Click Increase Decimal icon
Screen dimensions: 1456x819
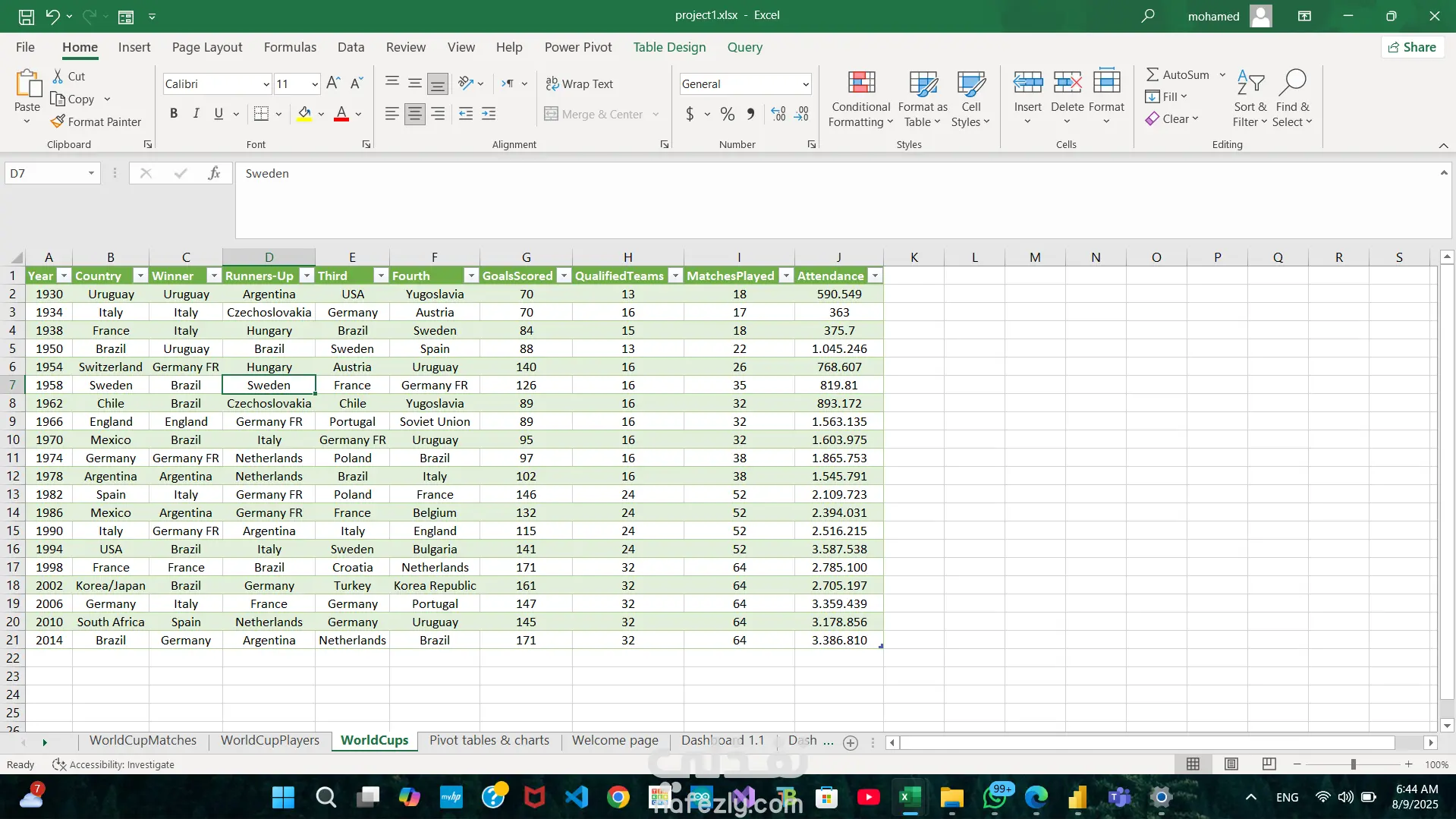[778, 114]
